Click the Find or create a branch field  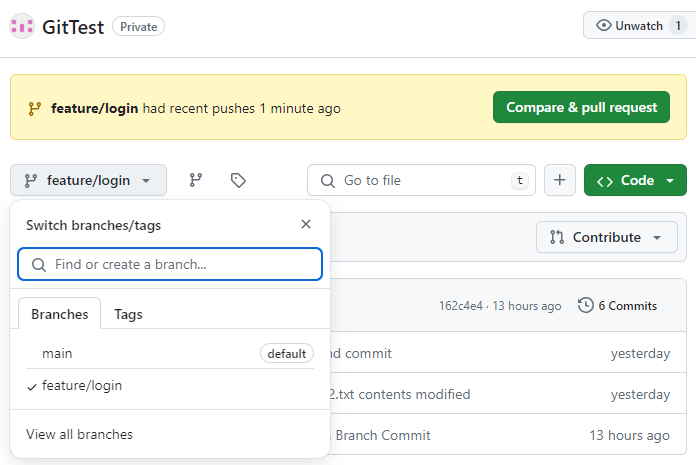point(170,264)
